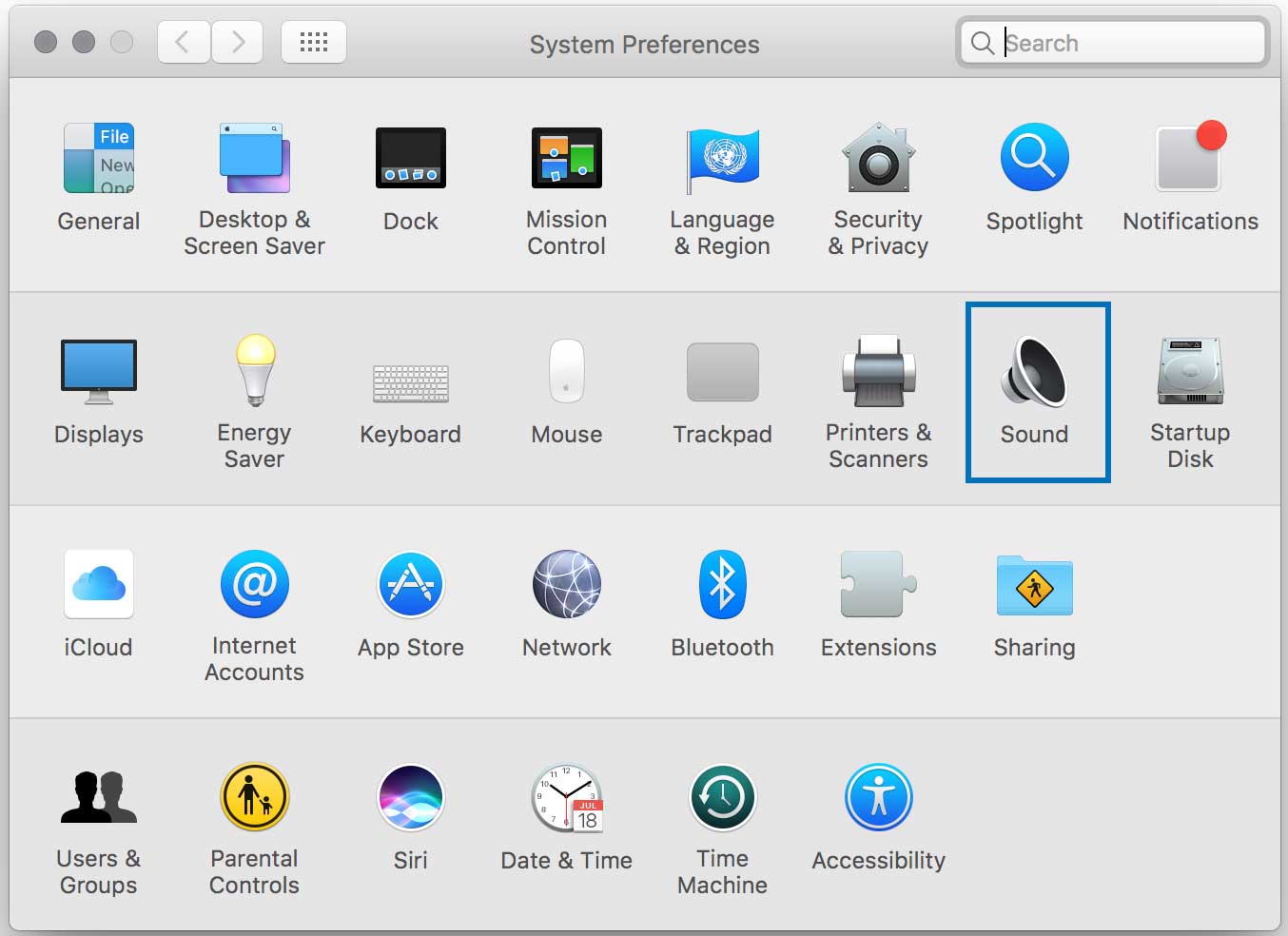Open App Store preferences
This screenshot has width=1288, height=936.
pos(410,605)
